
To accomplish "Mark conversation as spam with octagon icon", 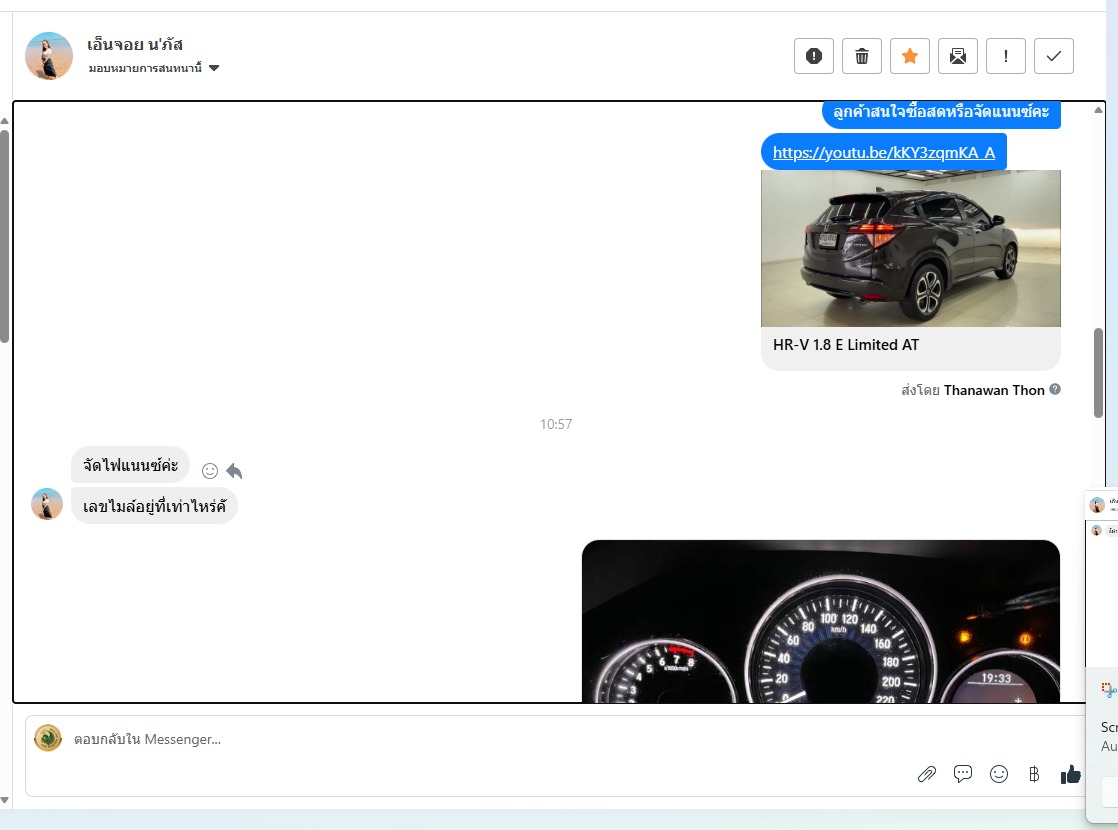I will pyautogui.click(x=813, y=56).
